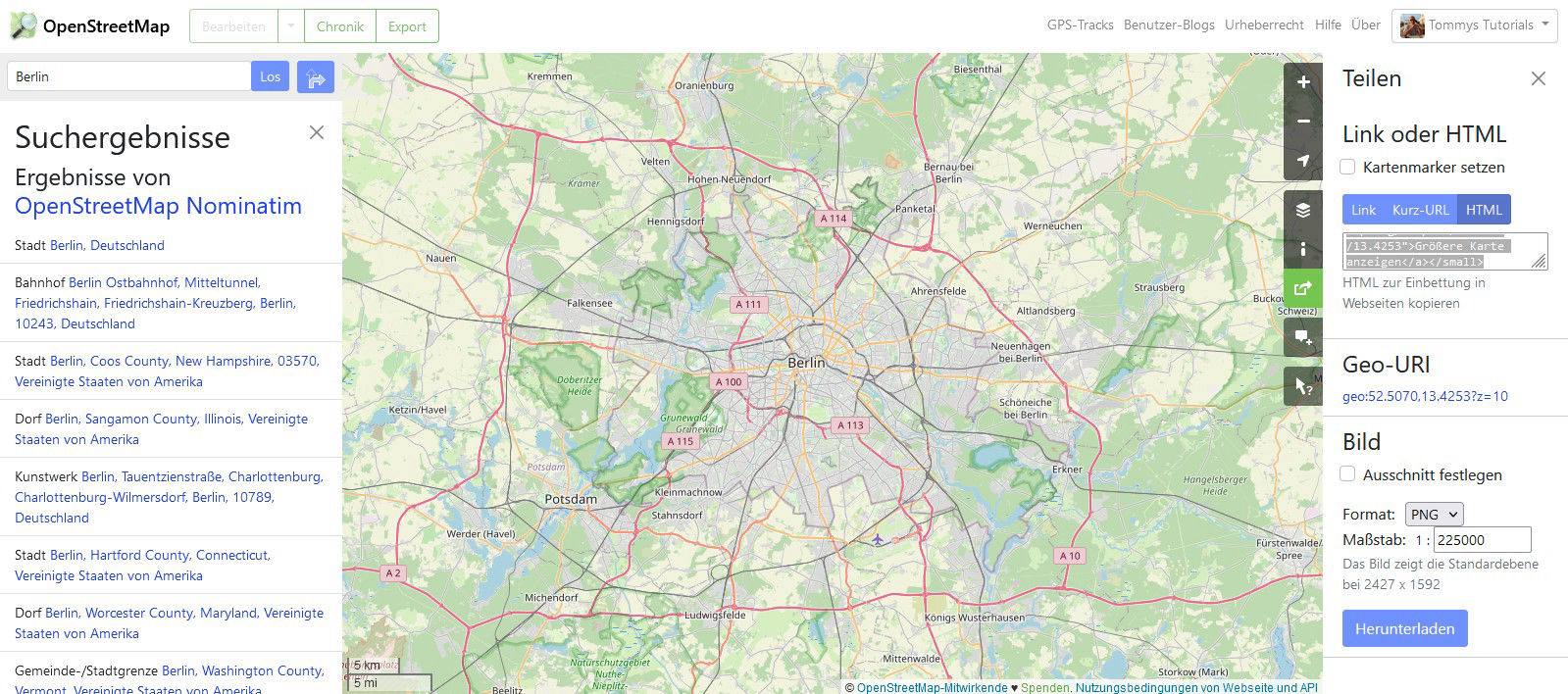This screenshot has height=694, width=1568.
Task: Open the Hilfe menu link
Action: click(1328, 25)
